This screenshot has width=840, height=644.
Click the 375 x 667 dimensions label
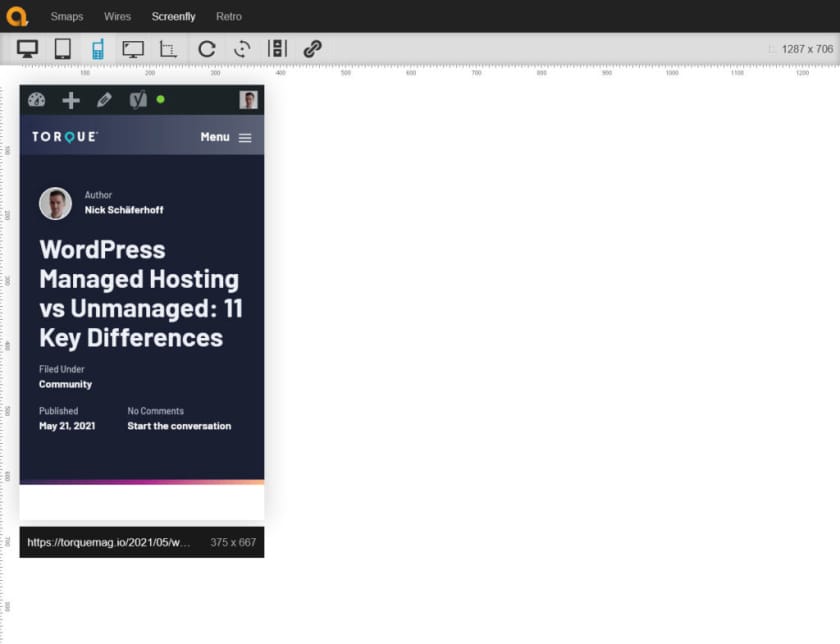click(233, 542)
